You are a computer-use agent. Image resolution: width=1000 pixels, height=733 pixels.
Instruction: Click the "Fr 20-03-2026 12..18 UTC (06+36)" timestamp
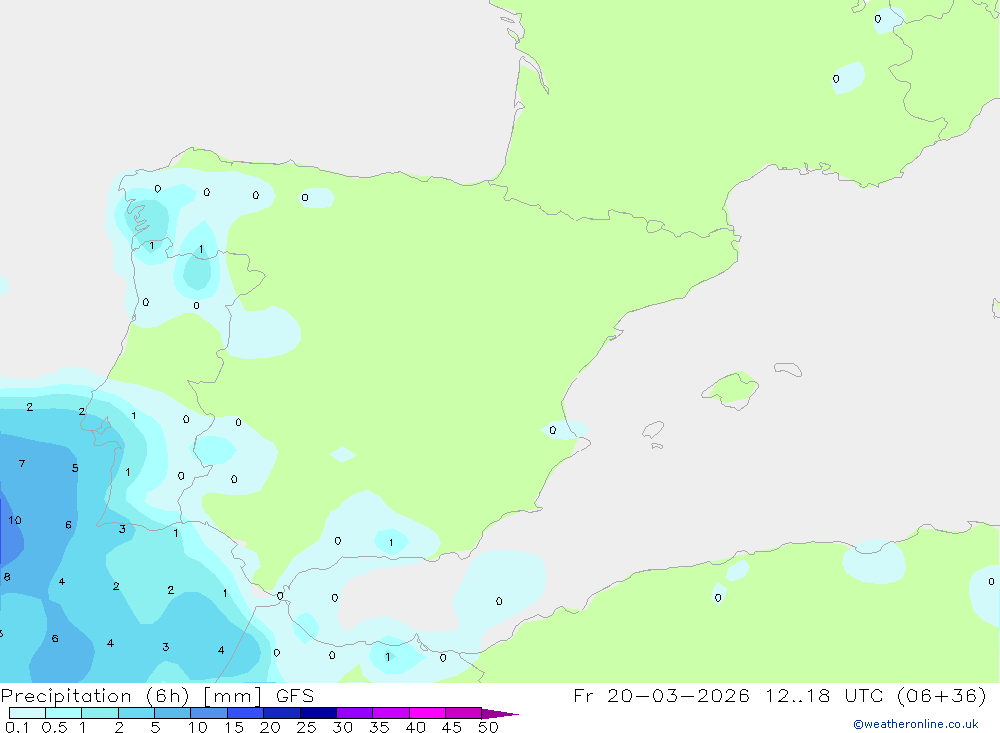pos(780,695)
